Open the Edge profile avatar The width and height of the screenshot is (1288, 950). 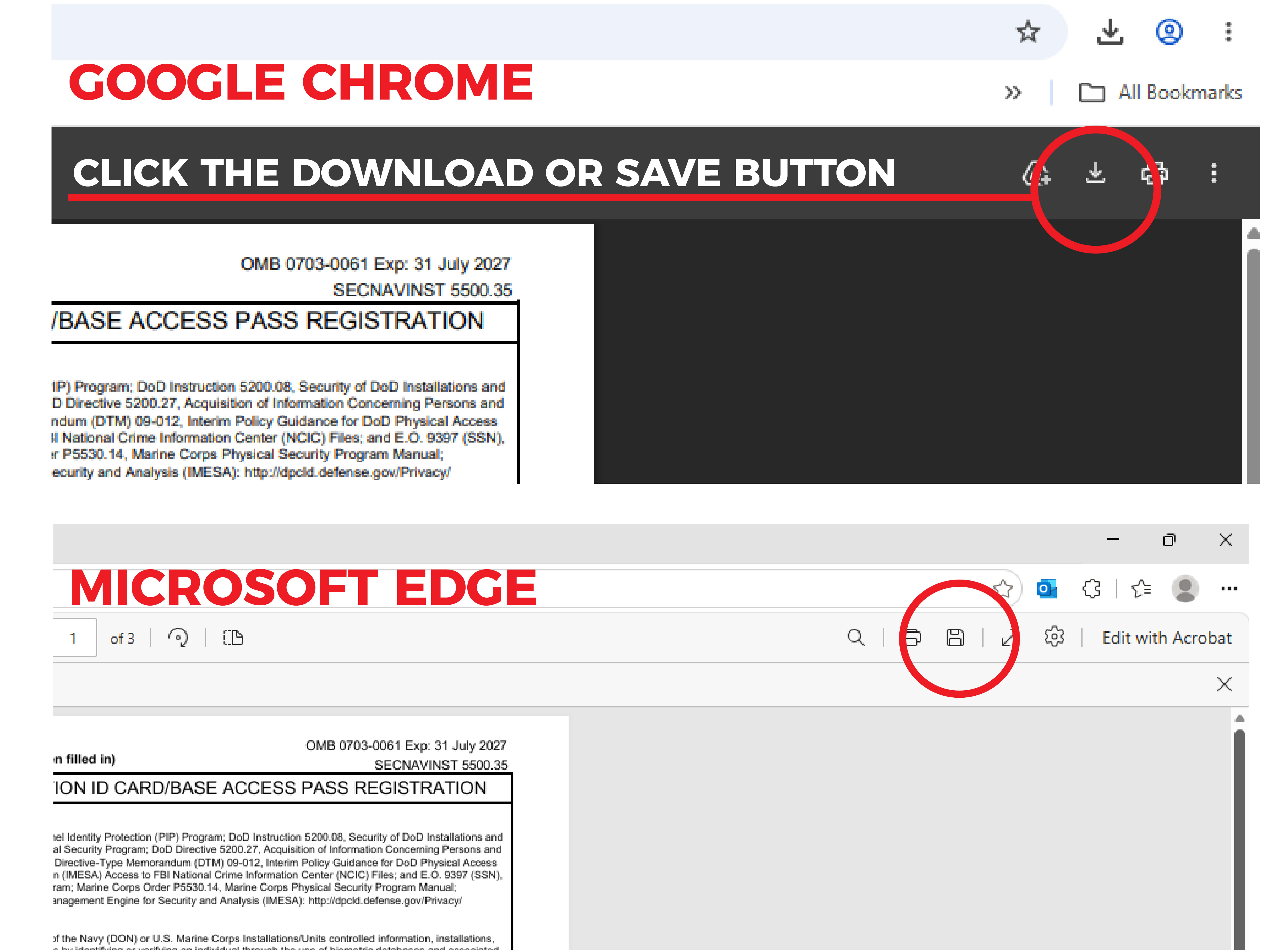point(1185,589)
